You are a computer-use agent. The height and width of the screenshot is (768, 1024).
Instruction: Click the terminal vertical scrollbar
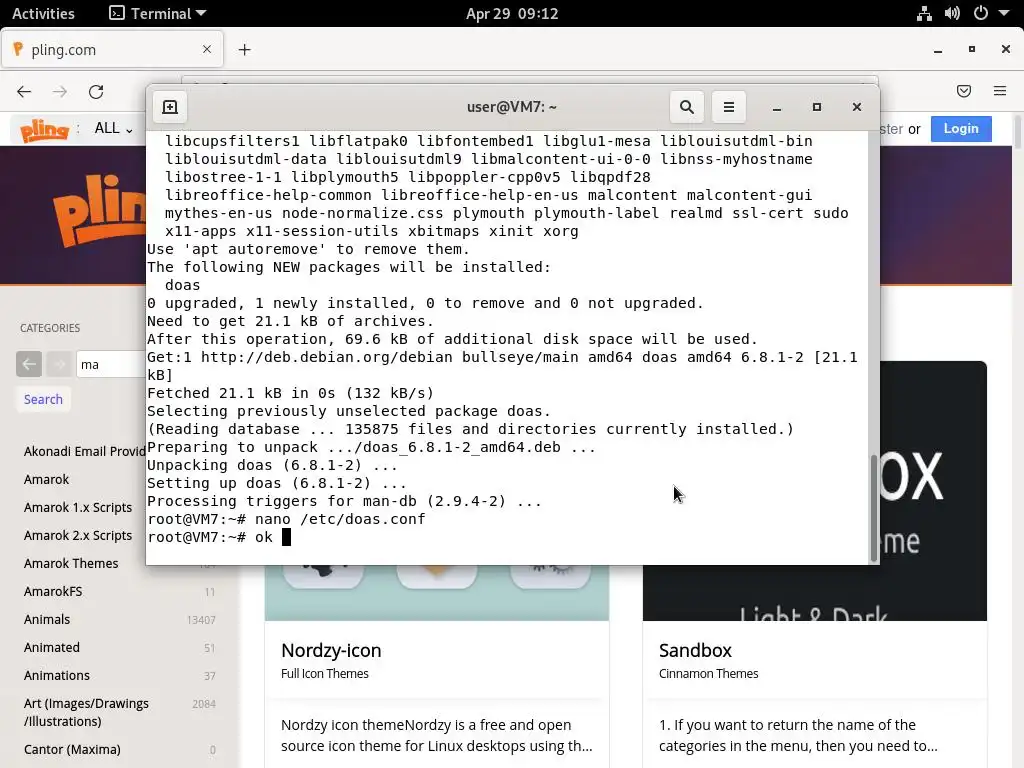point(874,507)
